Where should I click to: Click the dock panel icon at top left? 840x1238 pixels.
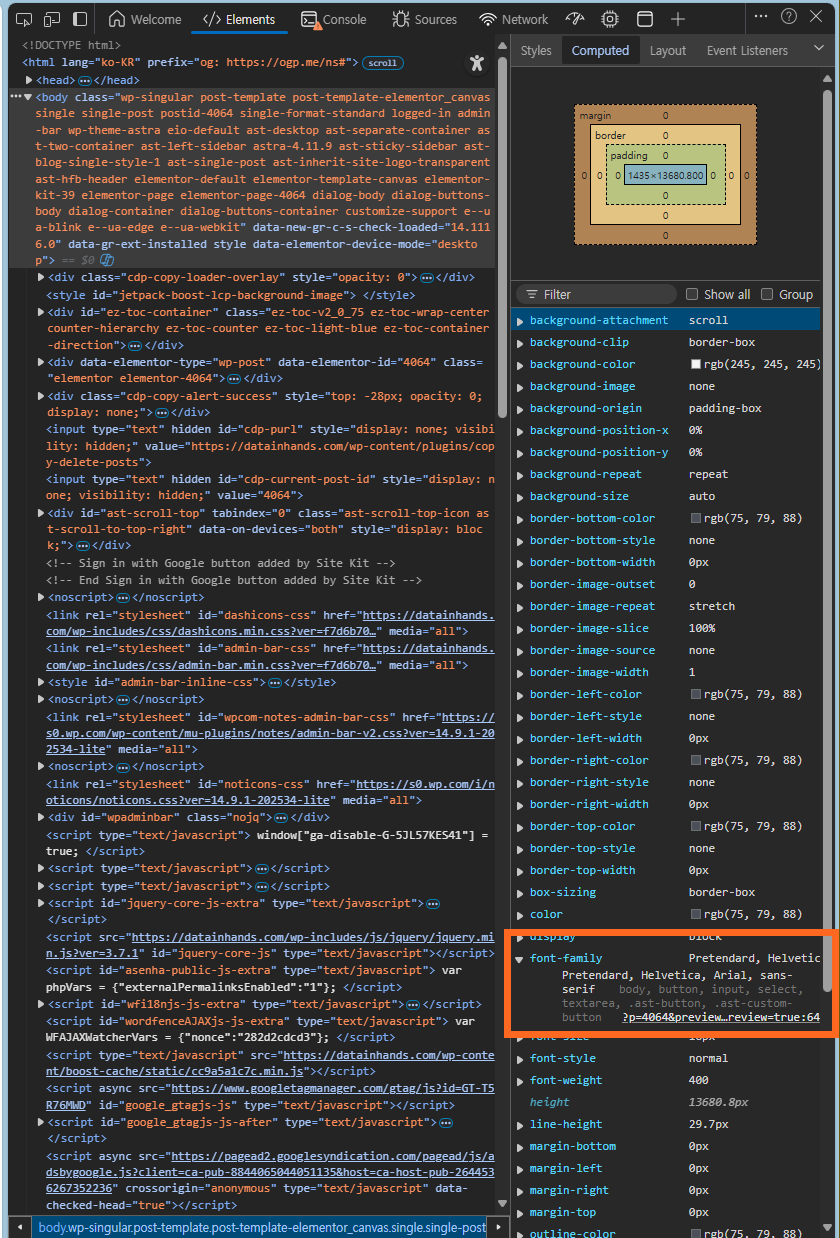point(82,18)
